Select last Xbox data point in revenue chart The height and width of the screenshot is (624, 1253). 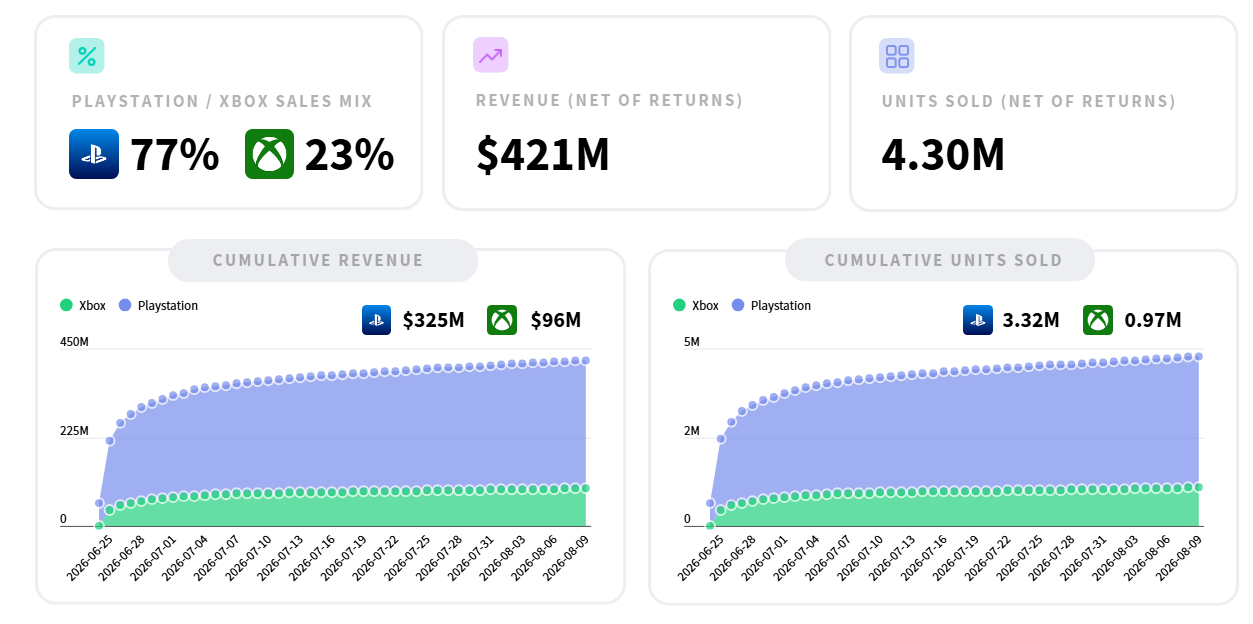point(586,488)
